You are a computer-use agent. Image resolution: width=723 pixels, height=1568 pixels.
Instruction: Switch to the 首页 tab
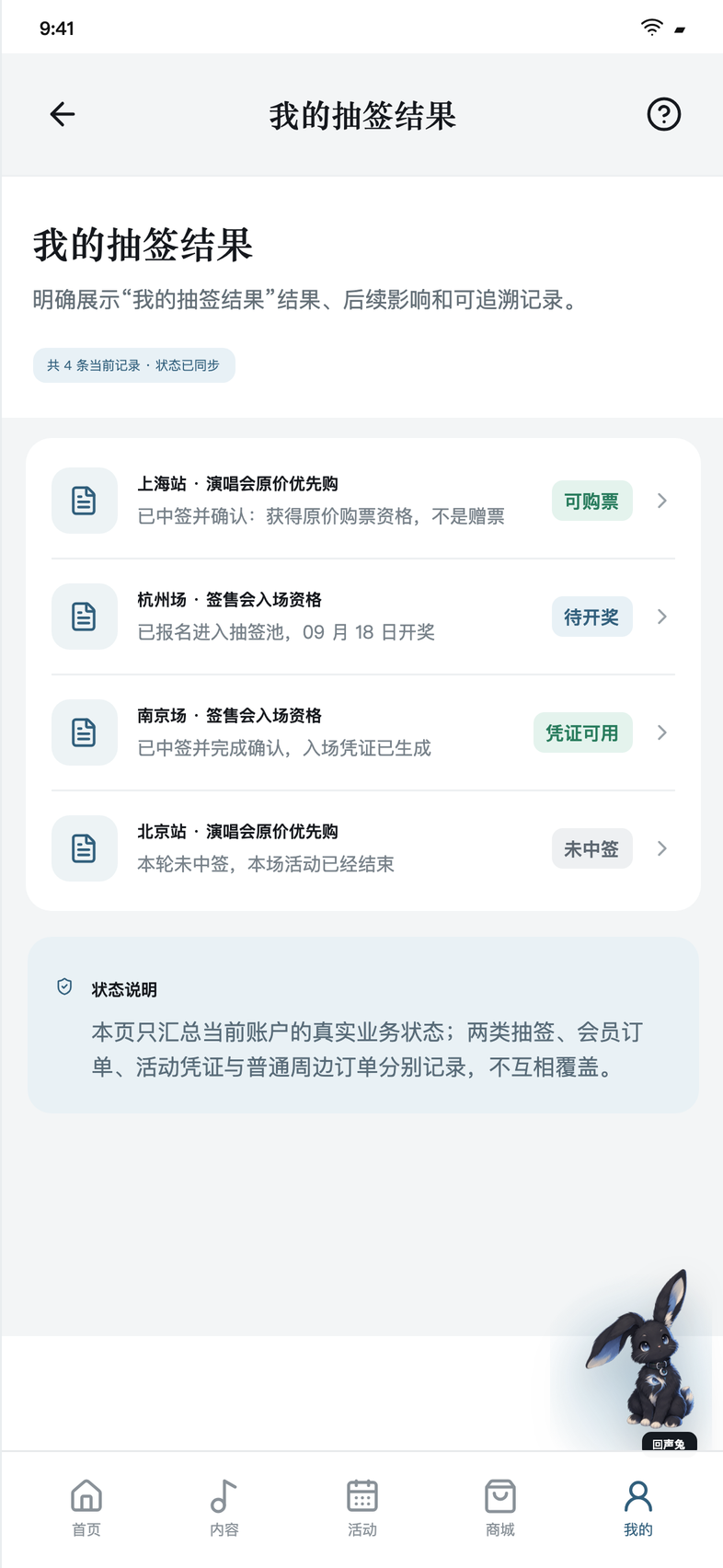tap(86, 1508)
